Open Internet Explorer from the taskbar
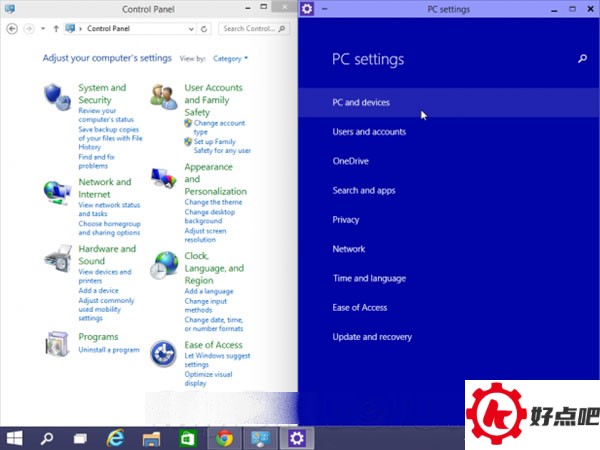This screenshot has width=600, height=450. pyautogui.click(x=117, y=438)
